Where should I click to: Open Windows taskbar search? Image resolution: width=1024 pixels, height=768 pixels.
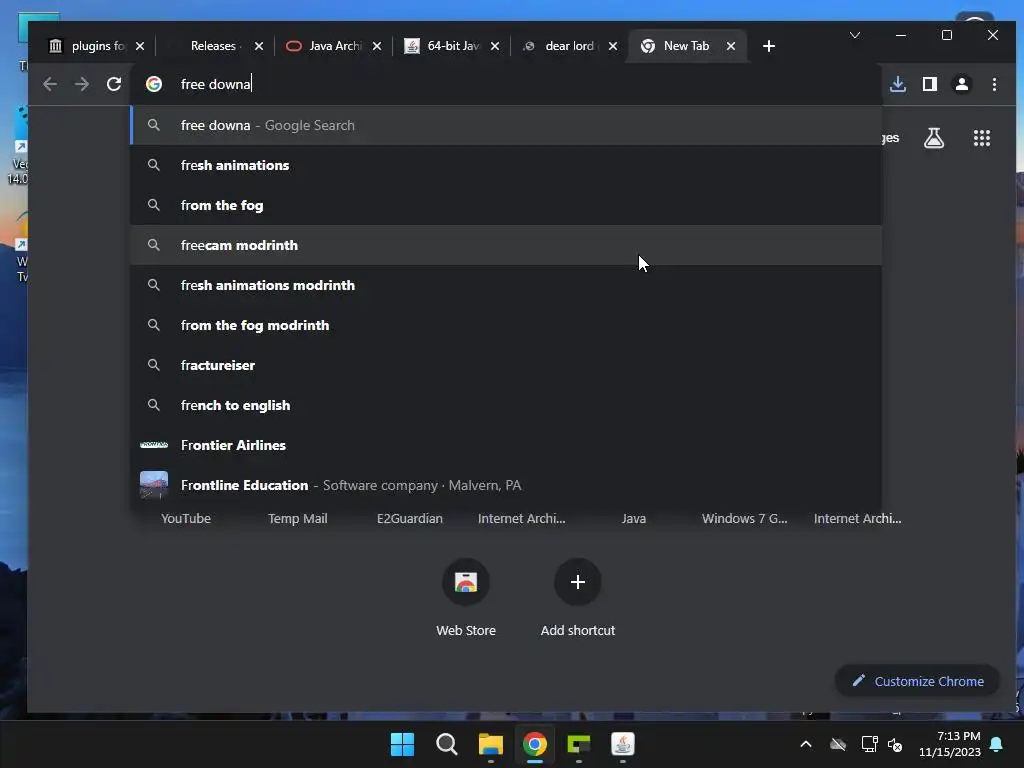click(x=447, y=744)
